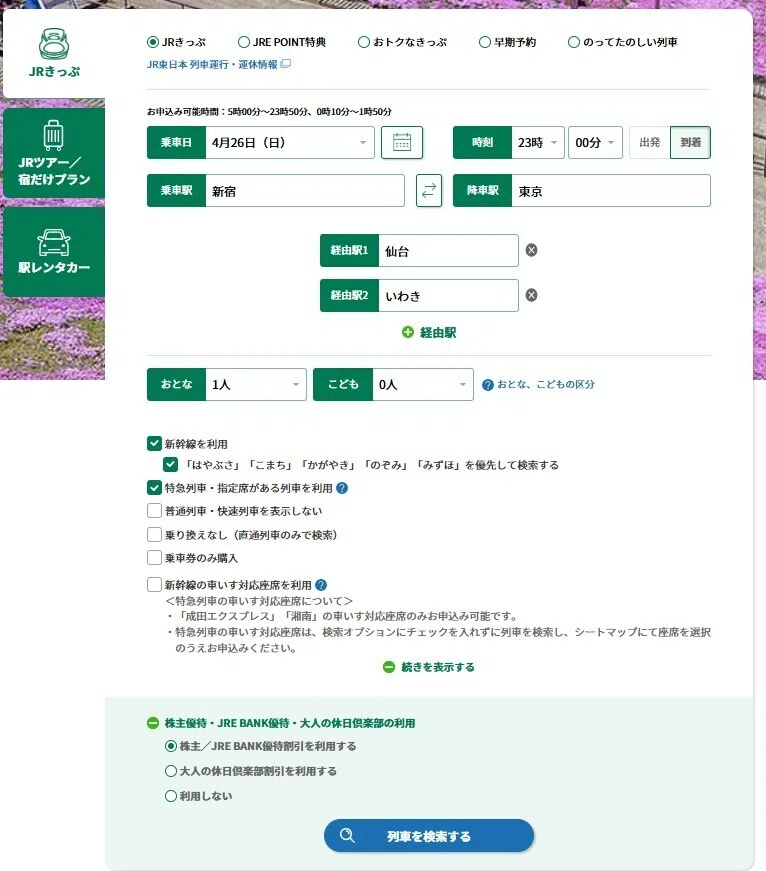Click 経由駅1 field containing 仙台

(448, 251)
